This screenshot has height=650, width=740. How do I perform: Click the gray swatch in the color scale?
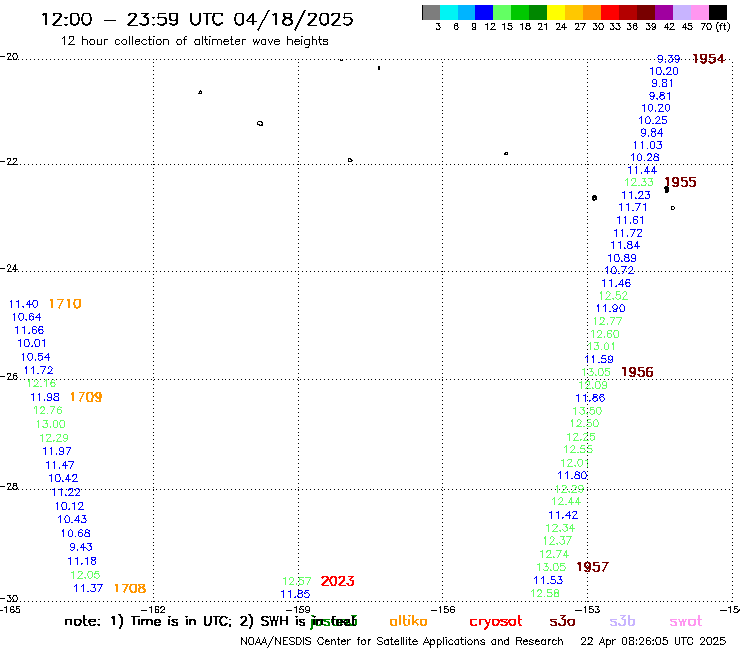pos(431,12)
